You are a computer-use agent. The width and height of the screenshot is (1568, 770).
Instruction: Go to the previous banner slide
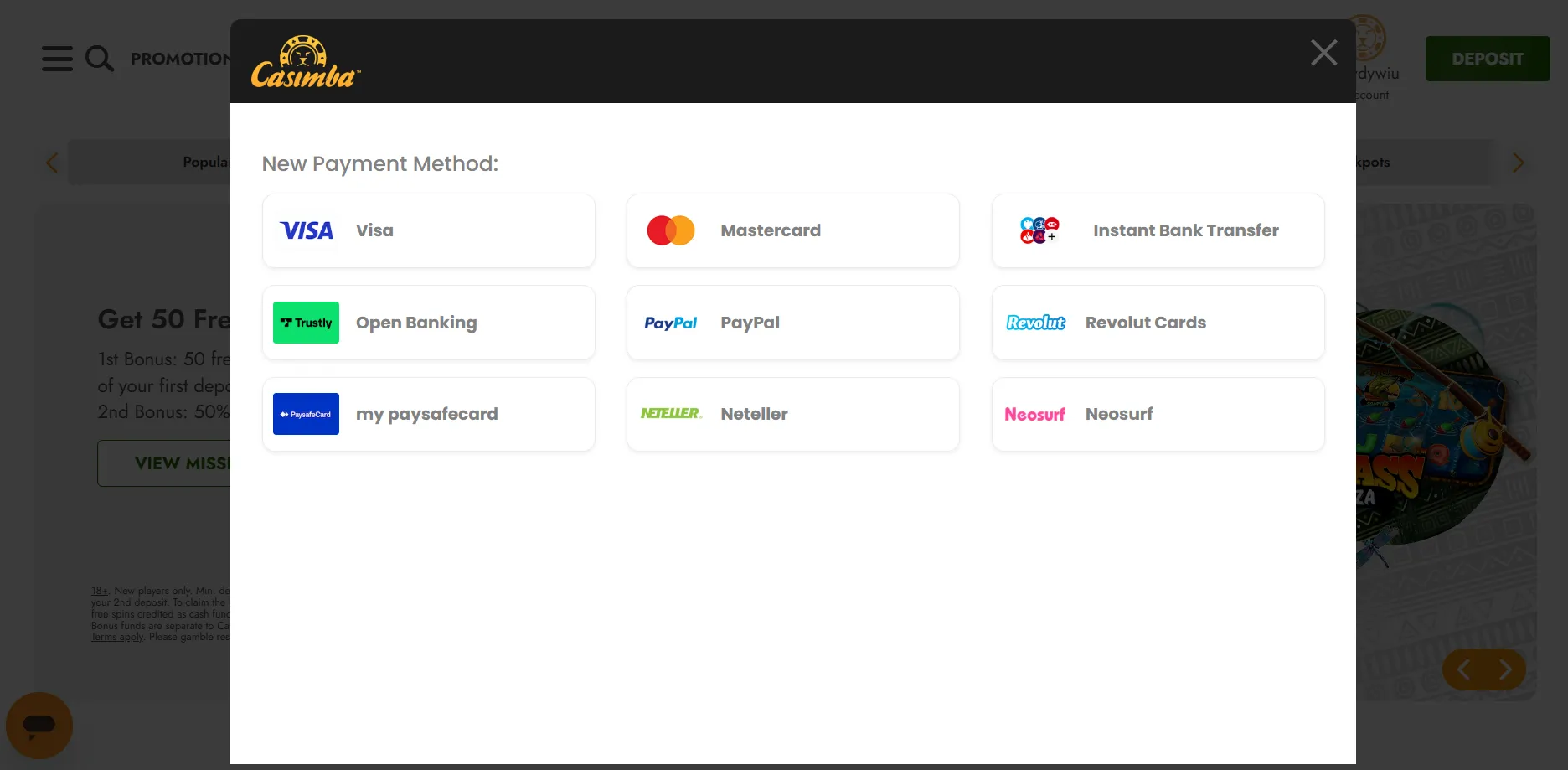(1463, 669)
